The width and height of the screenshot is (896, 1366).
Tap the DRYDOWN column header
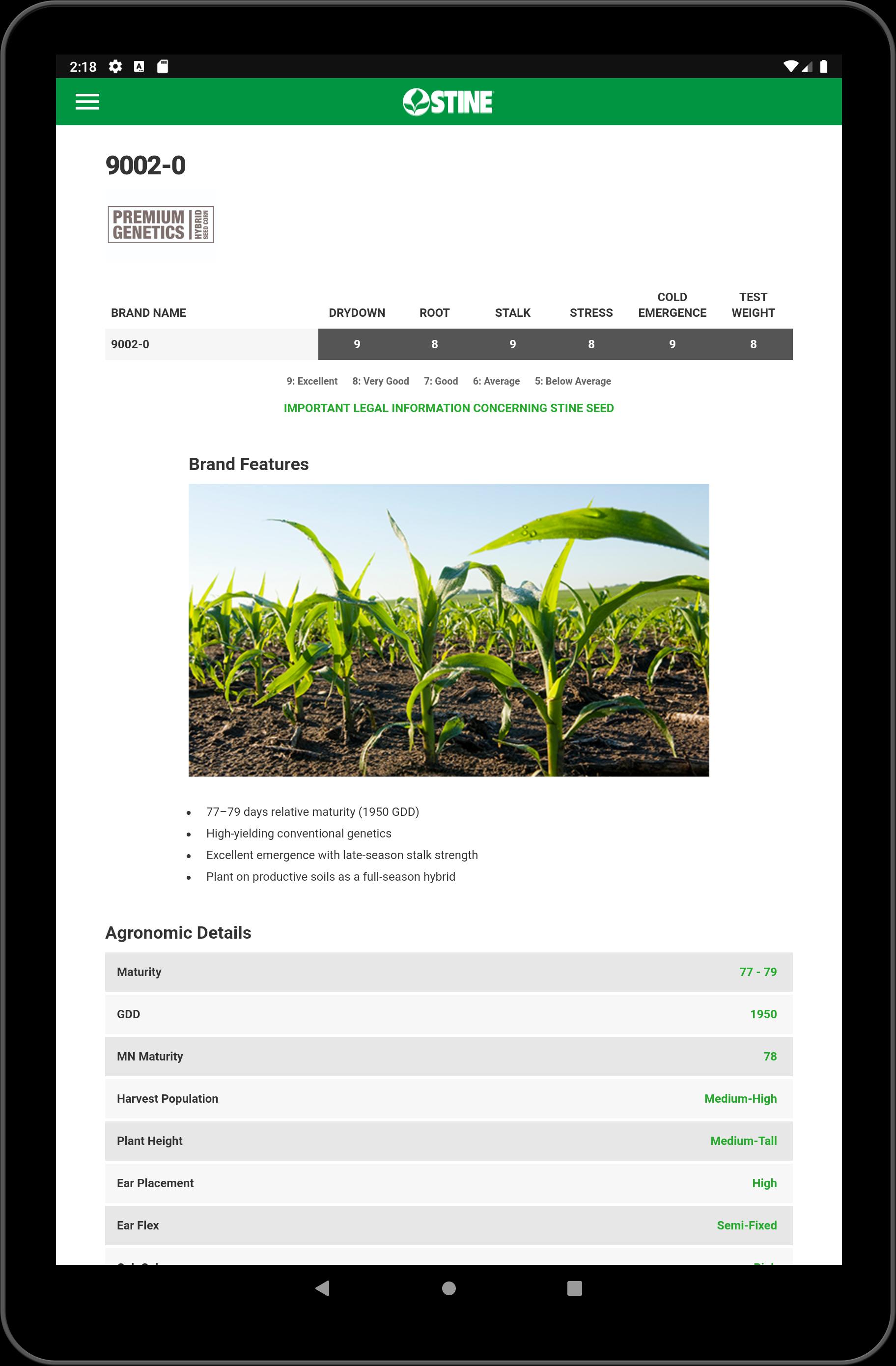coord(357,313)
